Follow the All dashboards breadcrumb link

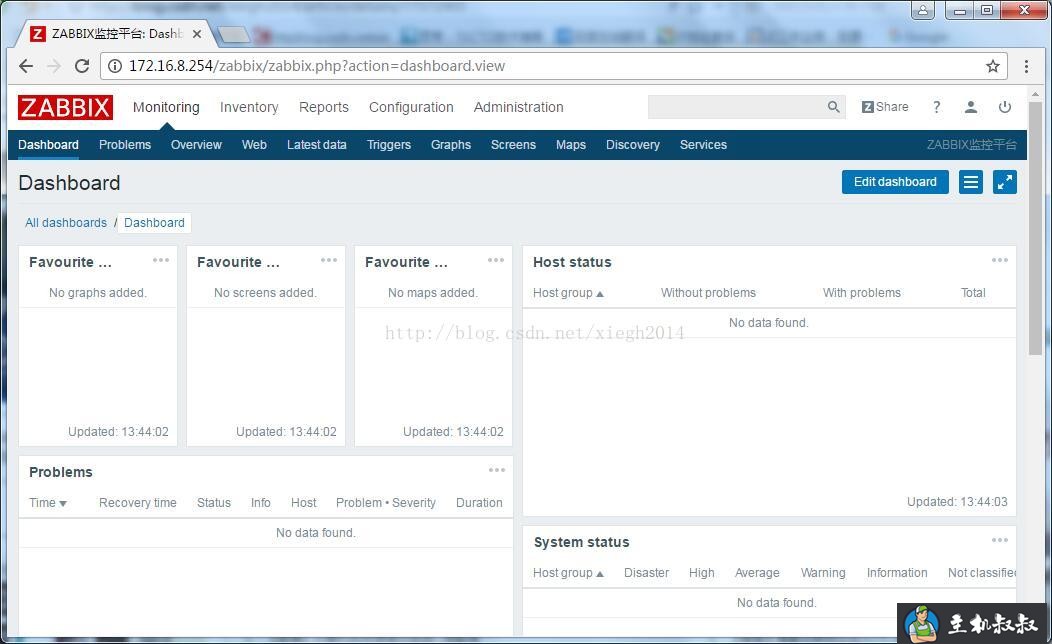[66, 222]
